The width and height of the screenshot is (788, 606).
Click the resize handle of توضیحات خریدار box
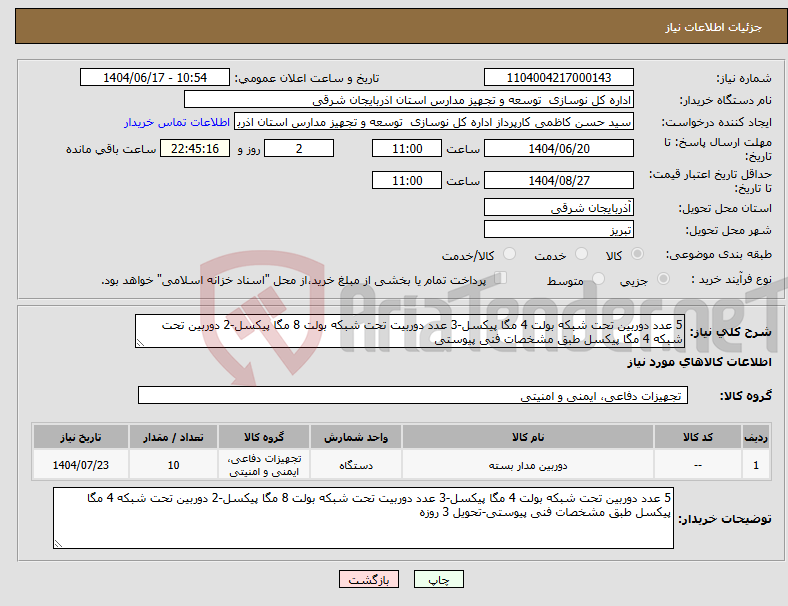tap(58, 543)
